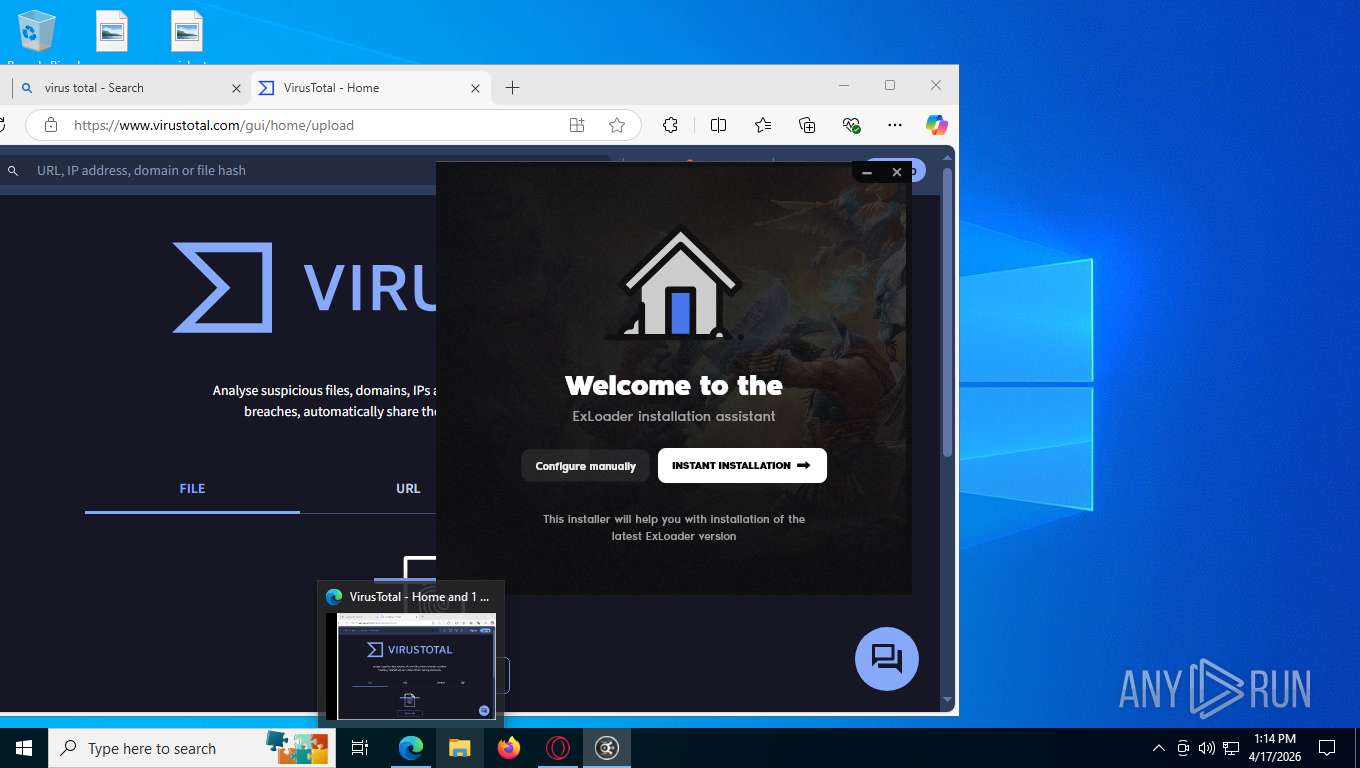
Task: Close the virus total - Search tab
Action: click(236, 88)
